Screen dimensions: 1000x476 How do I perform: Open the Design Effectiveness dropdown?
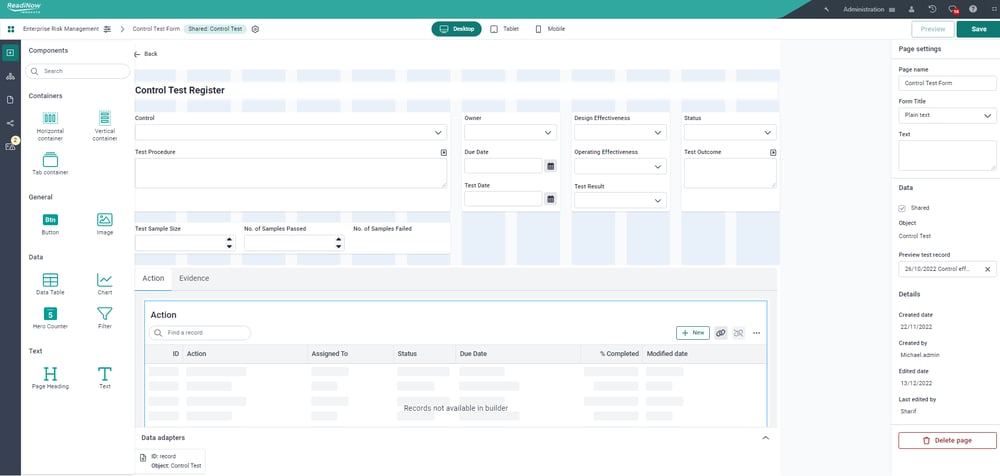point(621,133)
